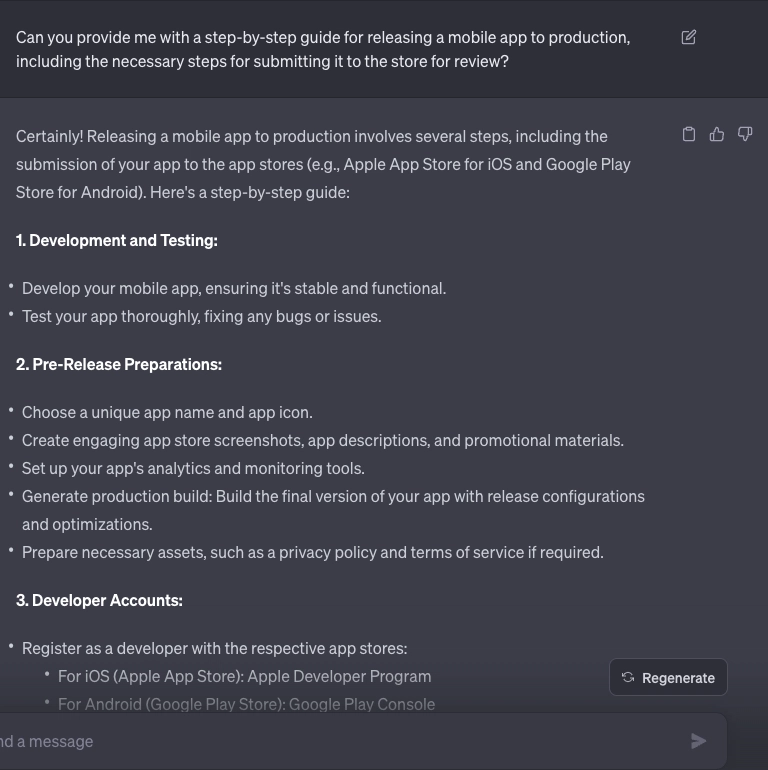Give the response a thumbs down
This screenshot has height=770, width=768.
tap(745, 135)
